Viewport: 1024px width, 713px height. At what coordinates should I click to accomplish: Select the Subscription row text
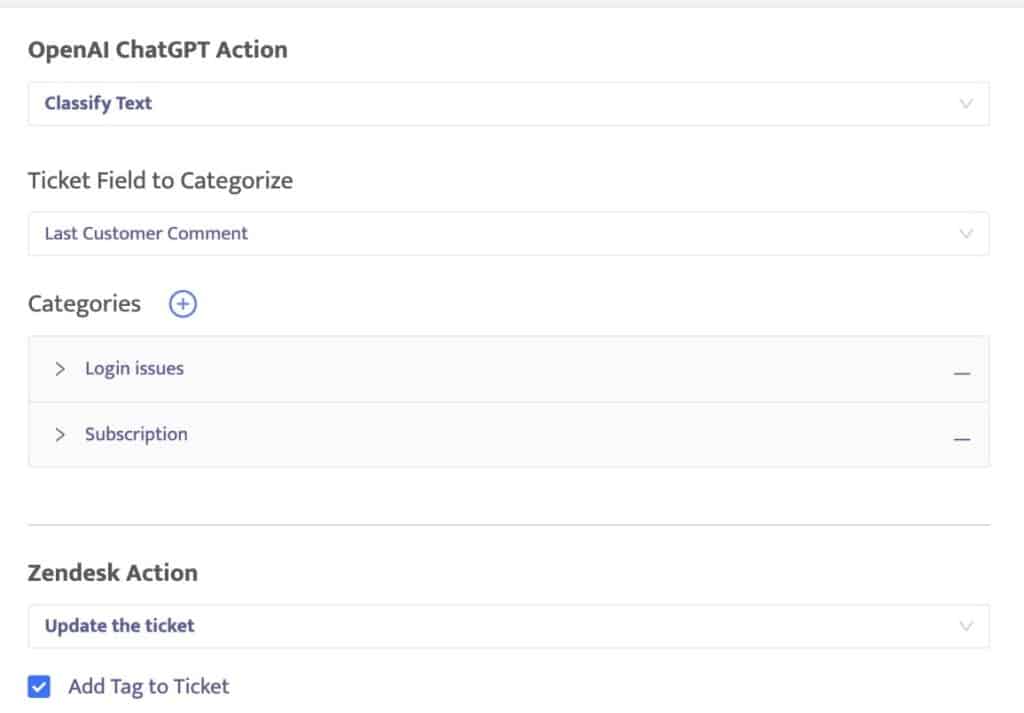136,435
